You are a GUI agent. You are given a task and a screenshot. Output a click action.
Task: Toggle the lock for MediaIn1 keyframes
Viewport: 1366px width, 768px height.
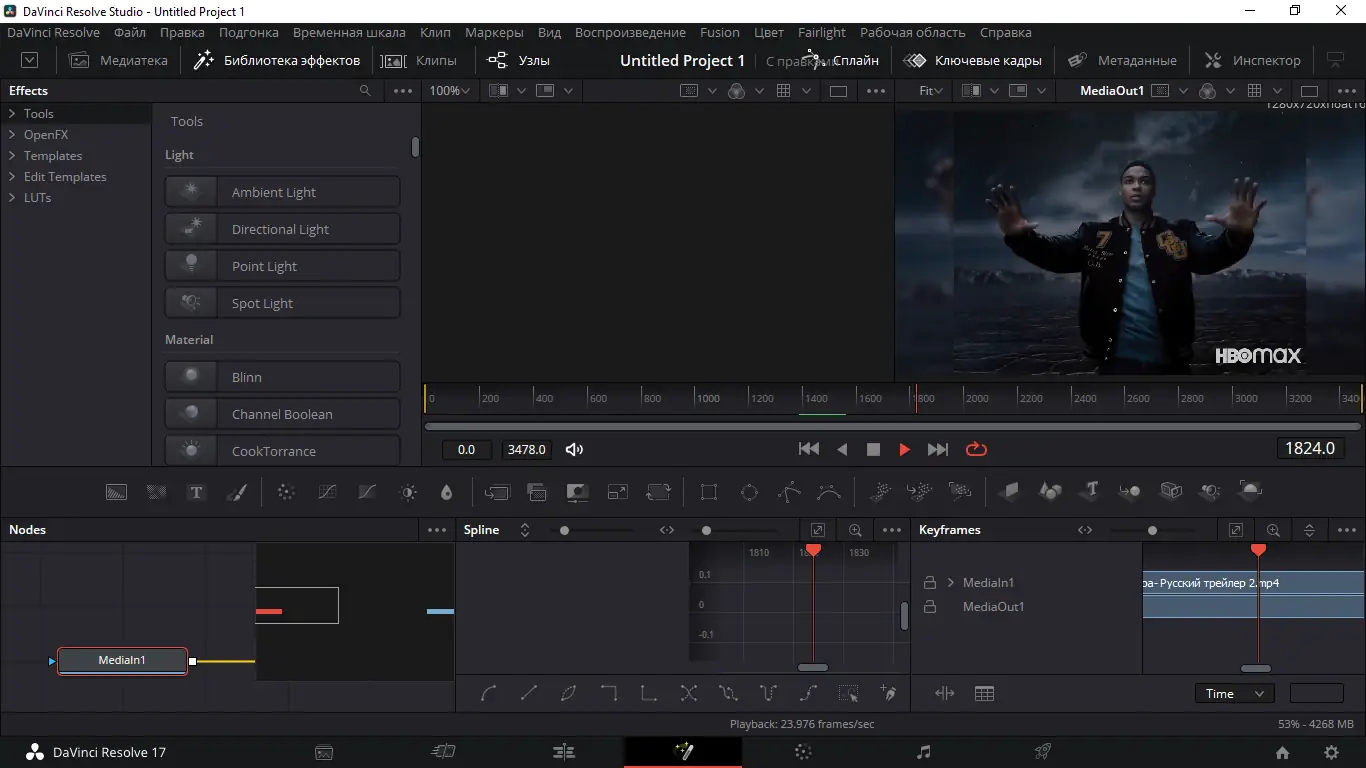click(930, 583)
